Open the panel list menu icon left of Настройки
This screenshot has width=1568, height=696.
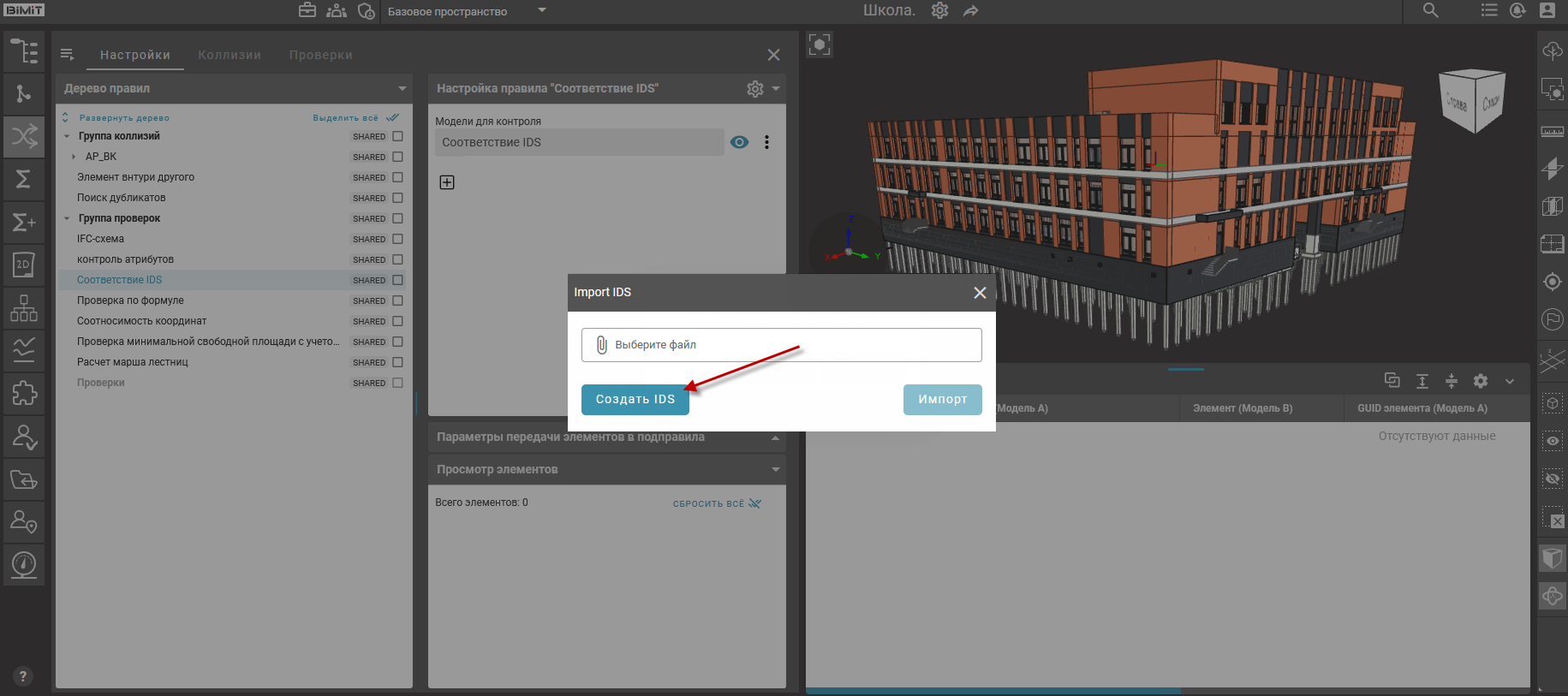pos(68,55)
